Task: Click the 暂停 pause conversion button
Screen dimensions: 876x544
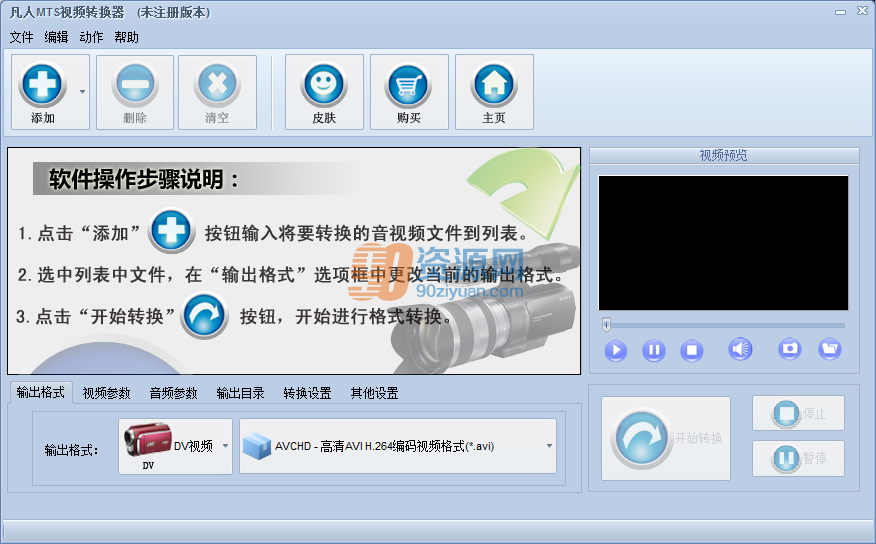Action: click(x=798, y=458)
